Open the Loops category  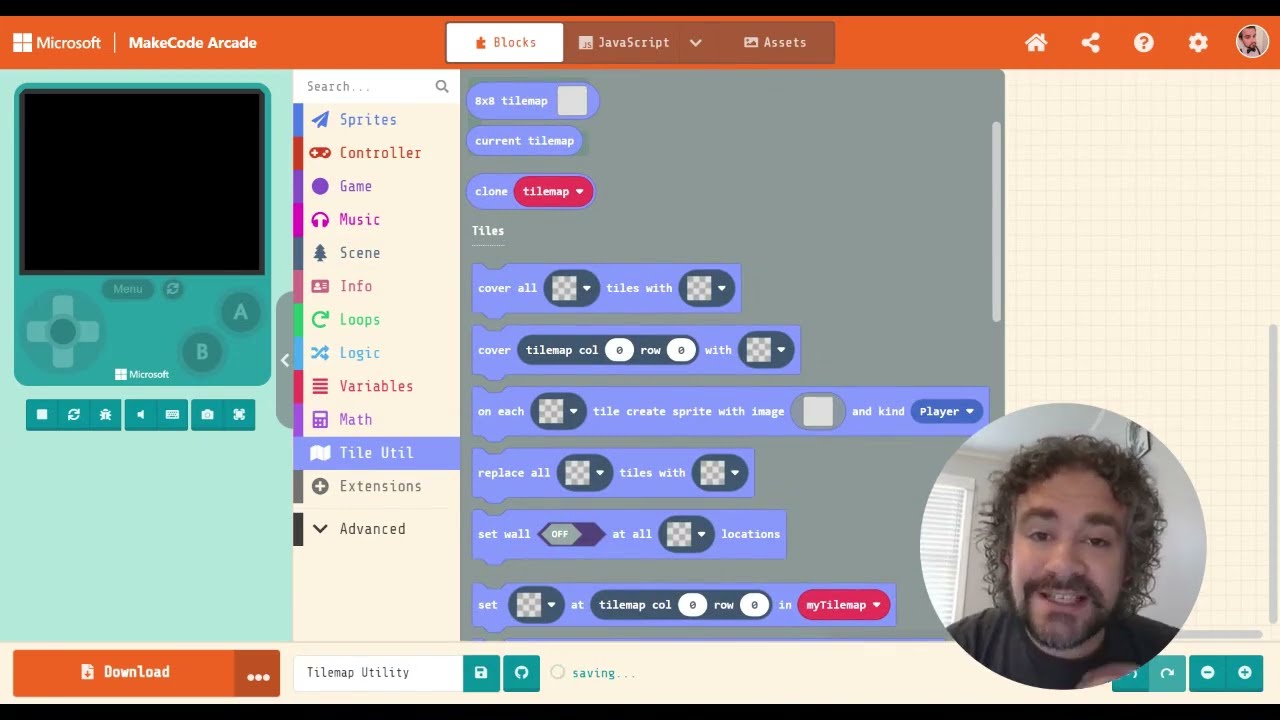[x=376, y=319]
